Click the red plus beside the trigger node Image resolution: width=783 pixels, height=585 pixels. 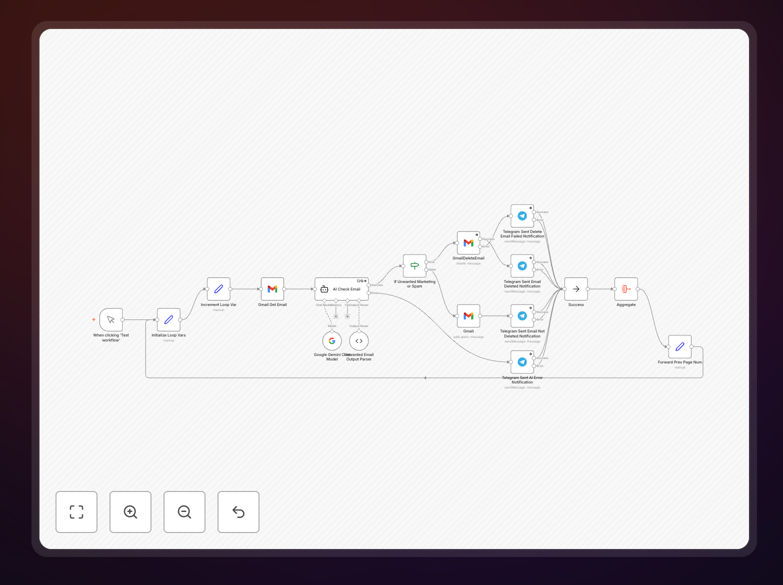click(93, 320)
